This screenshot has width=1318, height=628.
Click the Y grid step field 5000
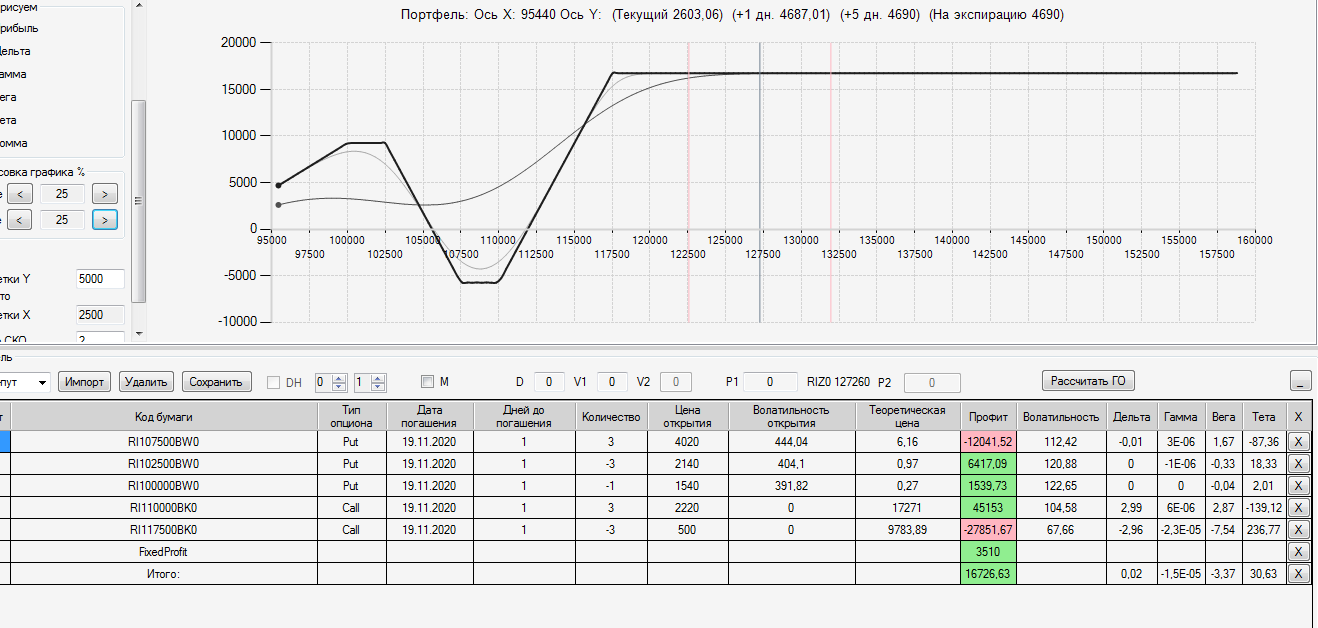coord(100,279)
